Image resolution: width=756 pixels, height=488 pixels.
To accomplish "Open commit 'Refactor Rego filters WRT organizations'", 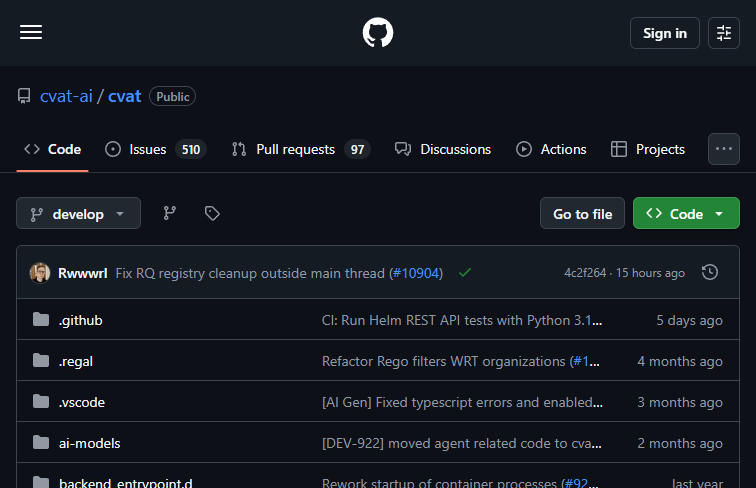I will tap(444, 361).
